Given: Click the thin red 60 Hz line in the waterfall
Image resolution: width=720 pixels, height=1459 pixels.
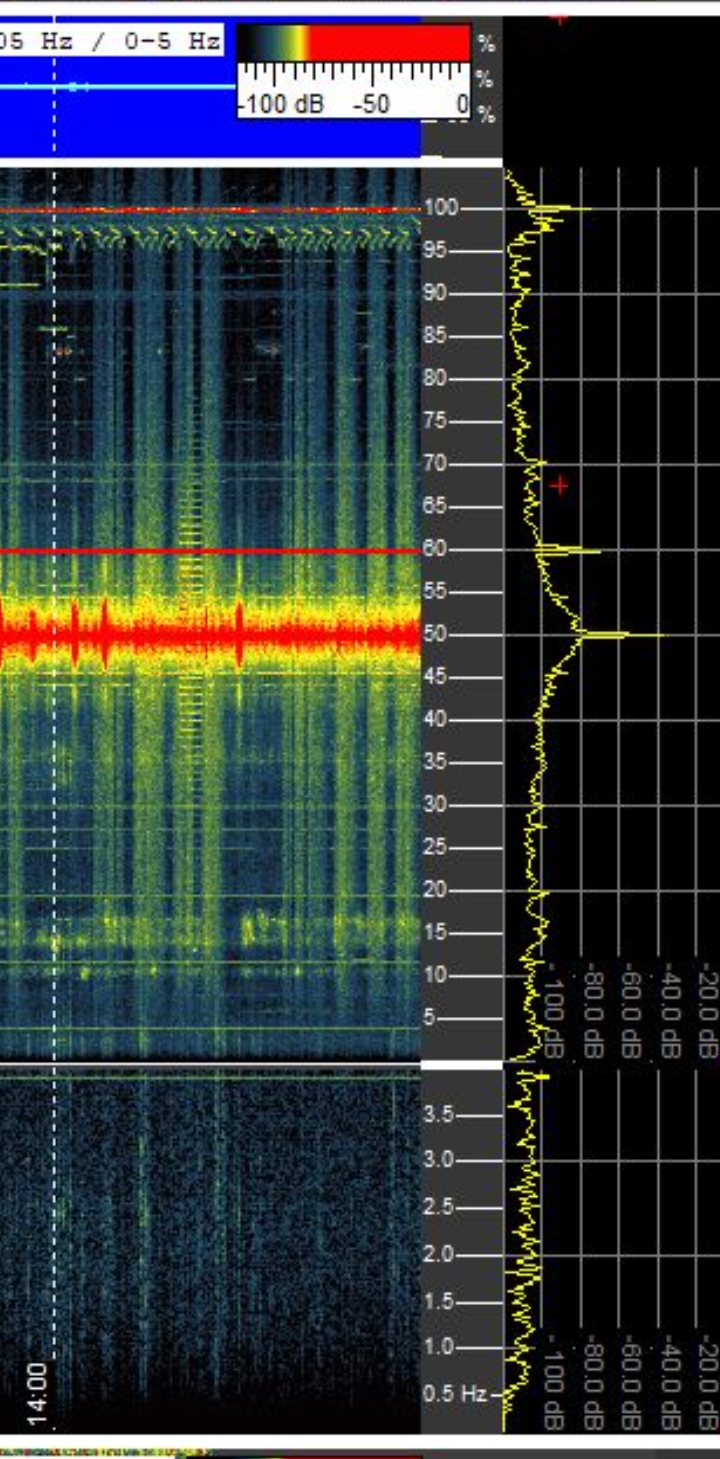Looking at the screenshot, I should [250, 551].
